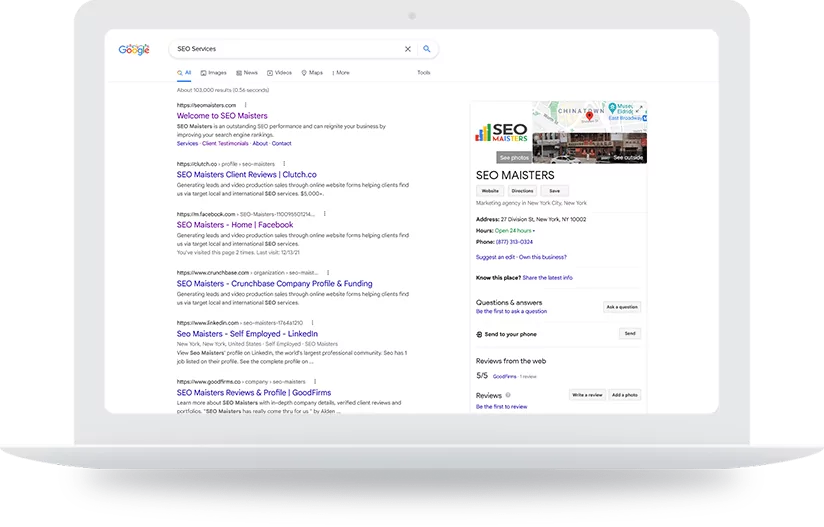Click Share the latest info link
The height and width of the screenshot is (527, 824).
pyautogui.click(x=548, y=278)
